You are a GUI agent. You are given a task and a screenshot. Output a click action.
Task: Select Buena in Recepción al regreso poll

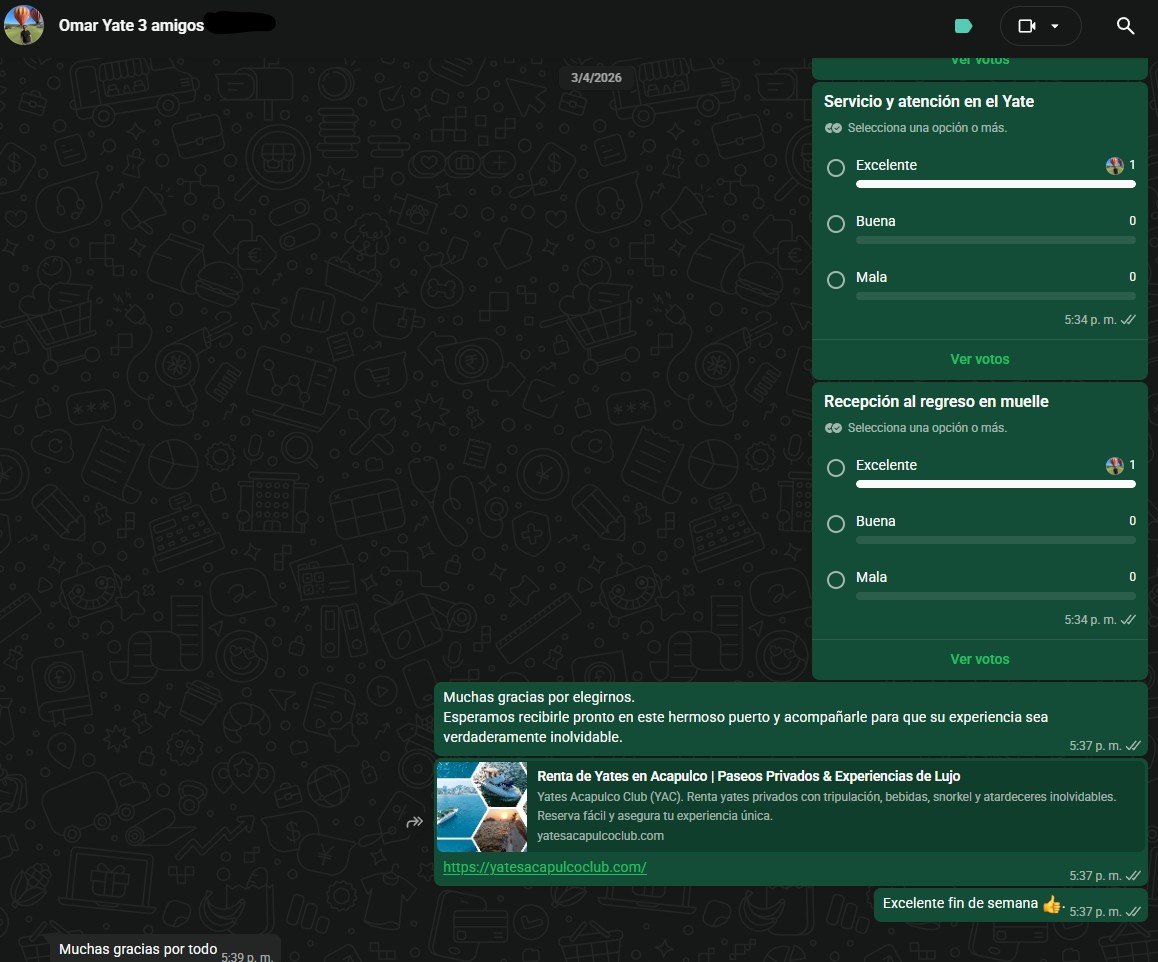point(835,523)
